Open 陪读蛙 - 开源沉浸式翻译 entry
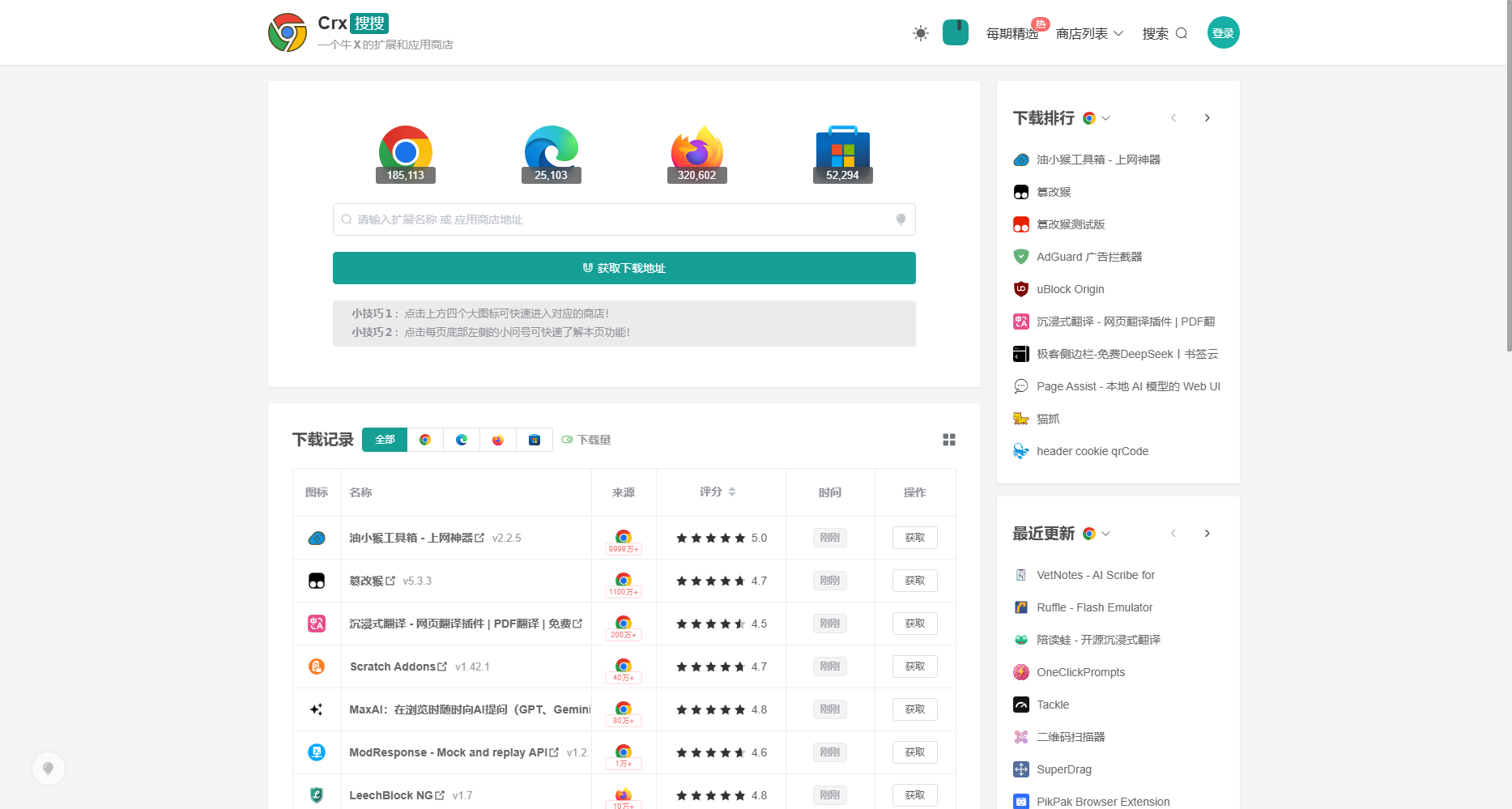 point(1098,640)
